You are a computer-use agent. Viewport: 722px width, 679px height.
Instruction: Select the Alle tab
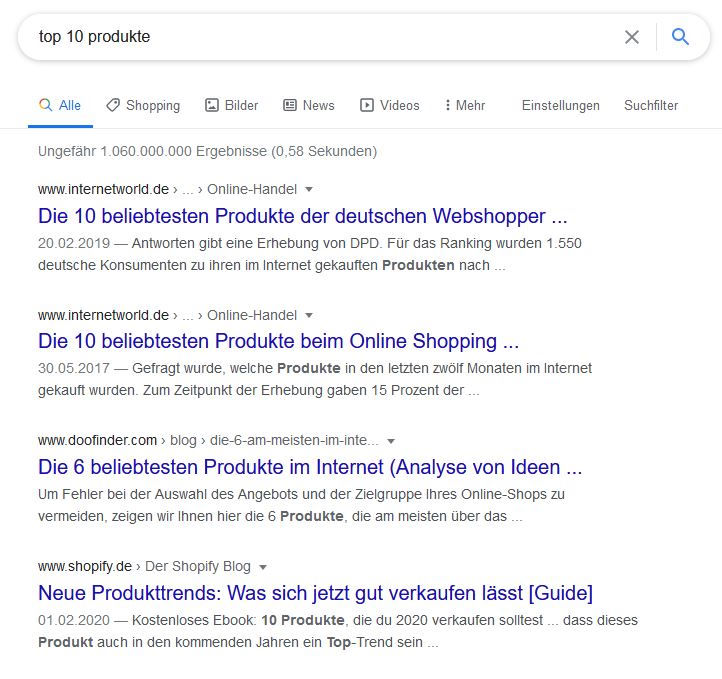(x=60, y=105)
